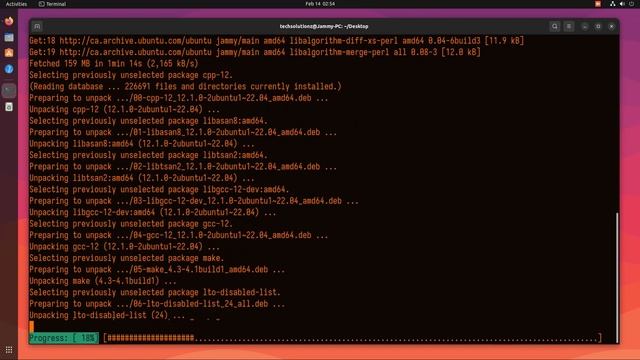
Task: Click the 'Unpacking libtsan2:amd64' line
Action: pos(142,178)
